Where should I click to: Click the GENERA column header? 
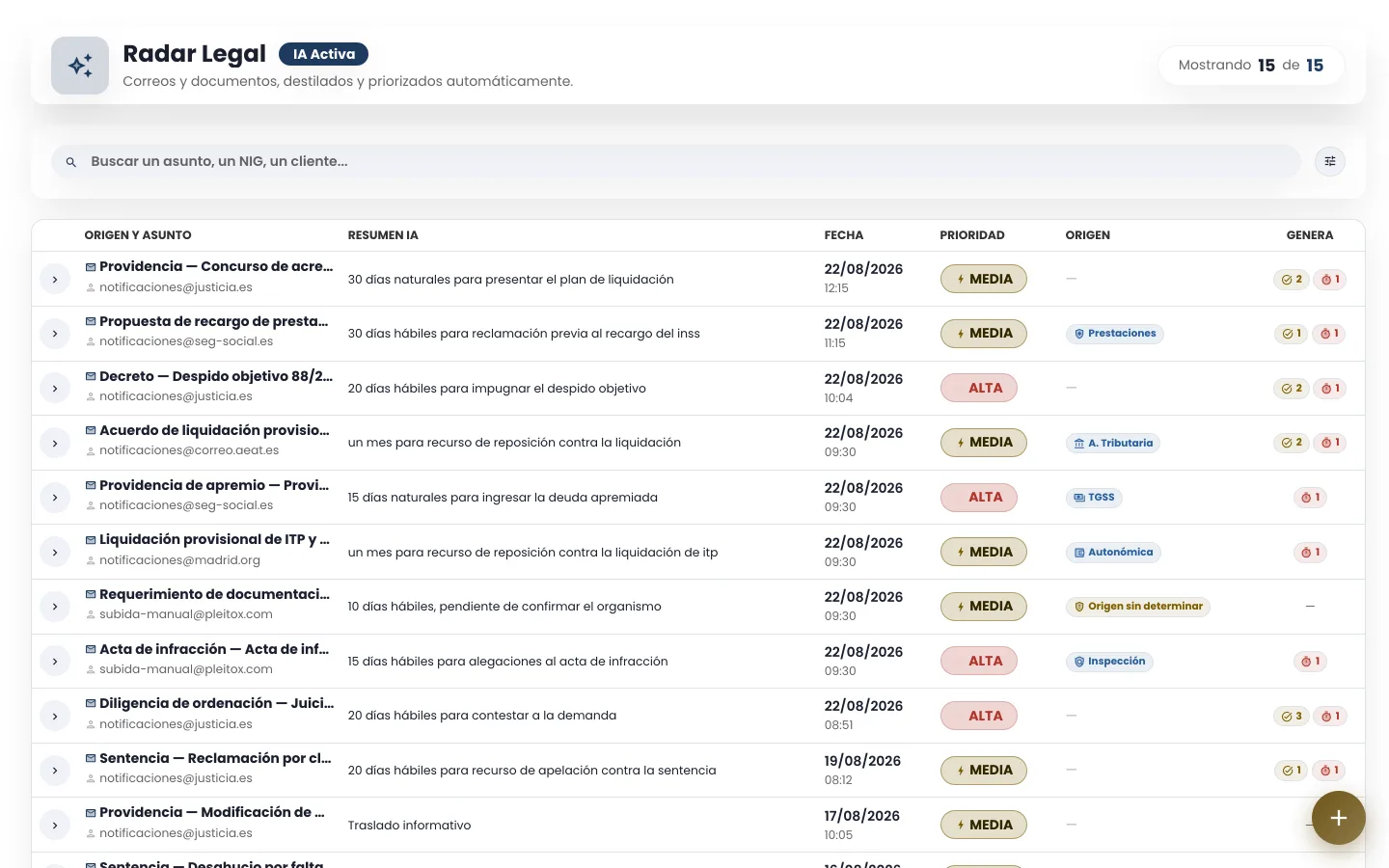(x=1310, y=235)
